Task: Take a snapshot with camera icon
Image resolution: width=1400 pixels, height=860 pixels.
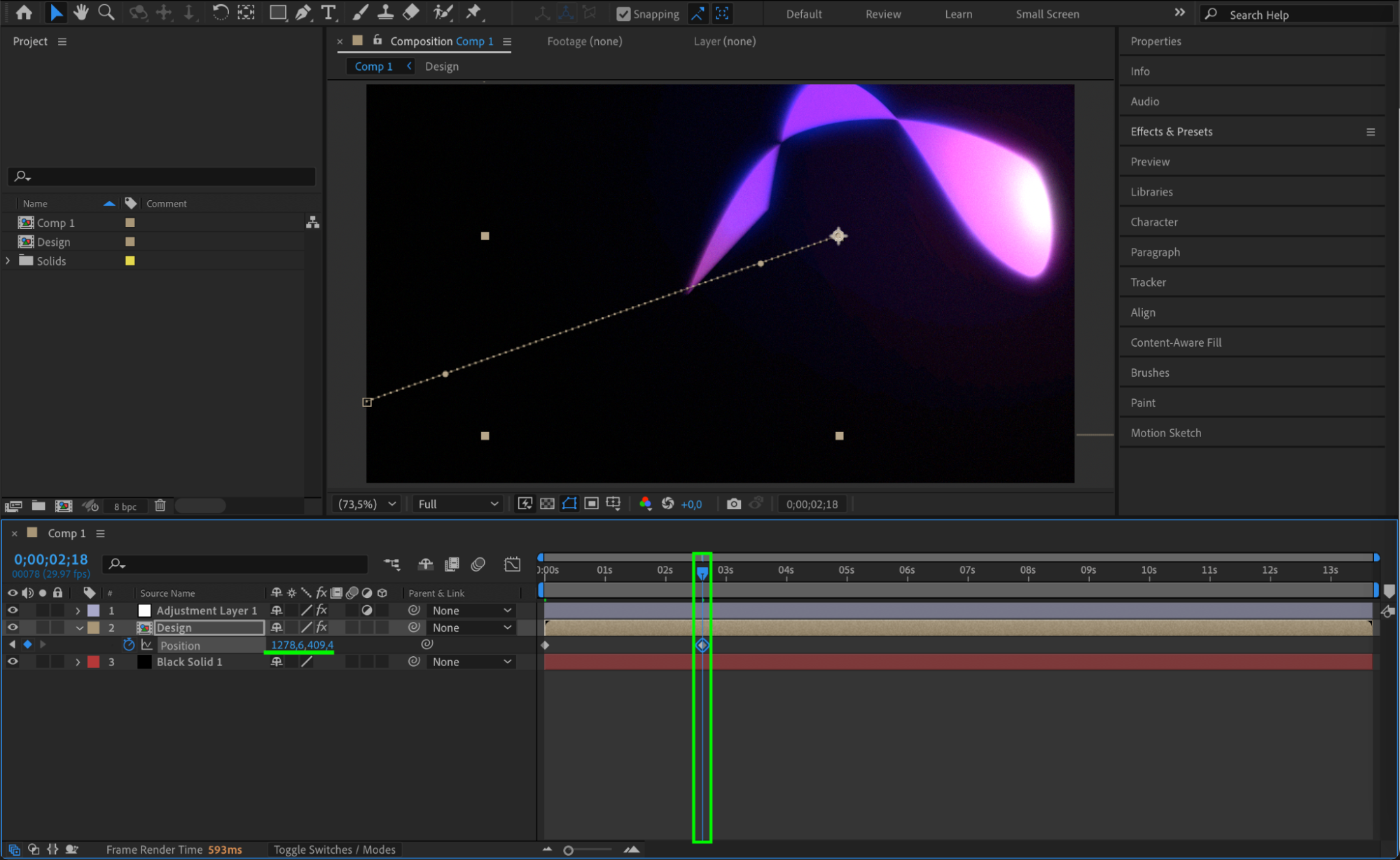Action: coord(733,504)
